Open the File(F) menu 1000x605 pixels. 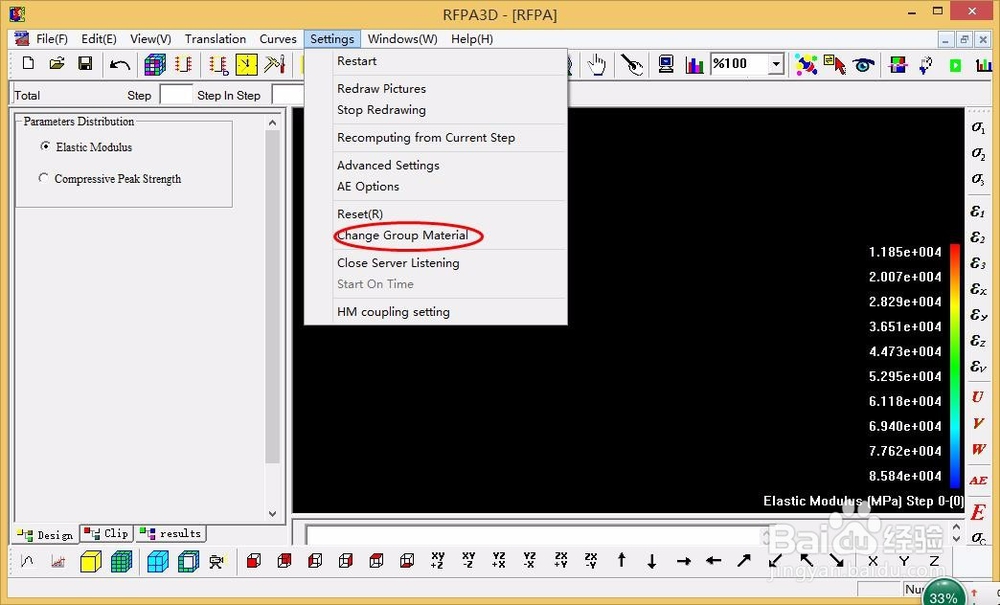(52, 39)
